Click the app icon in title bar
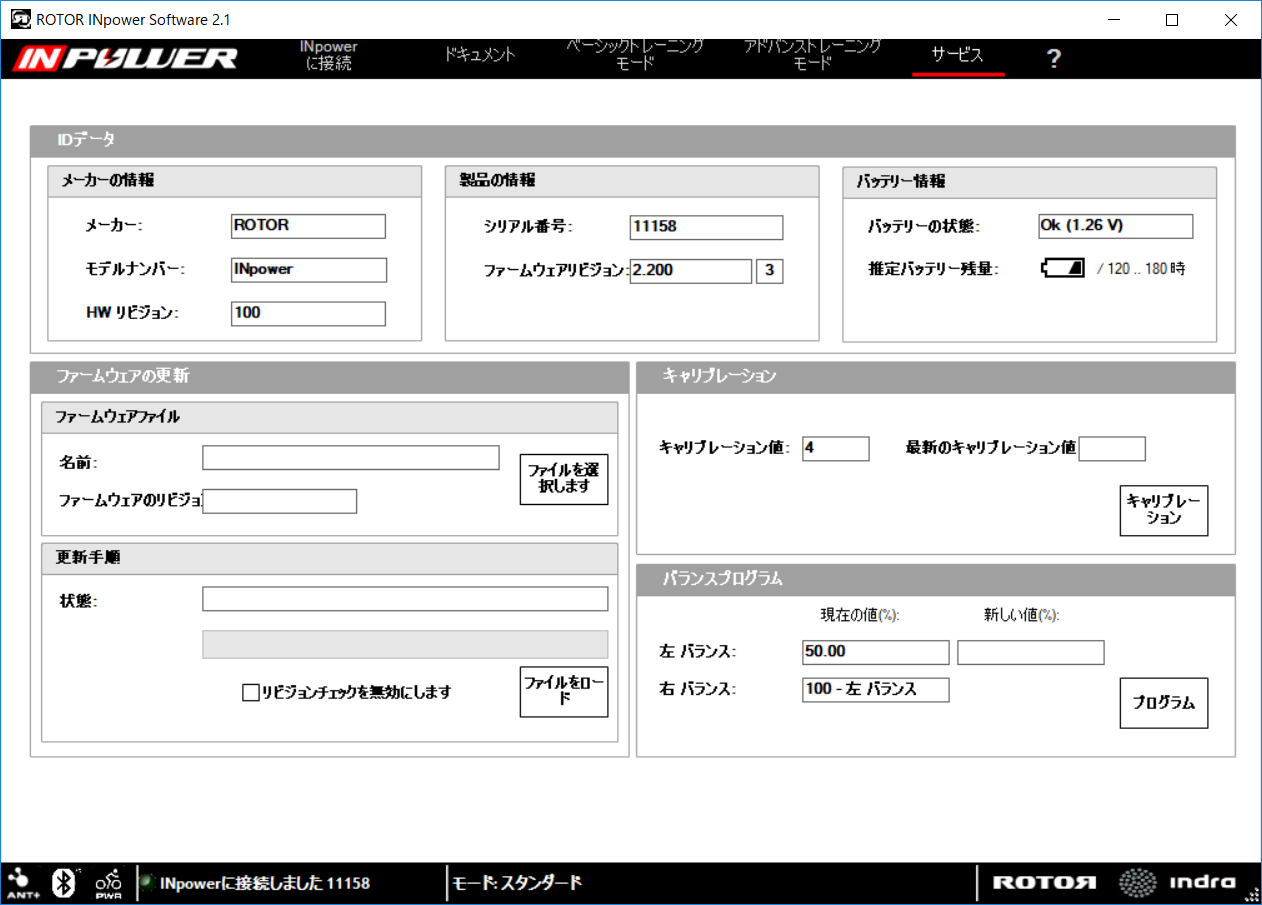Viewport: 1262px width, 905px height. (x=18, y=19)
